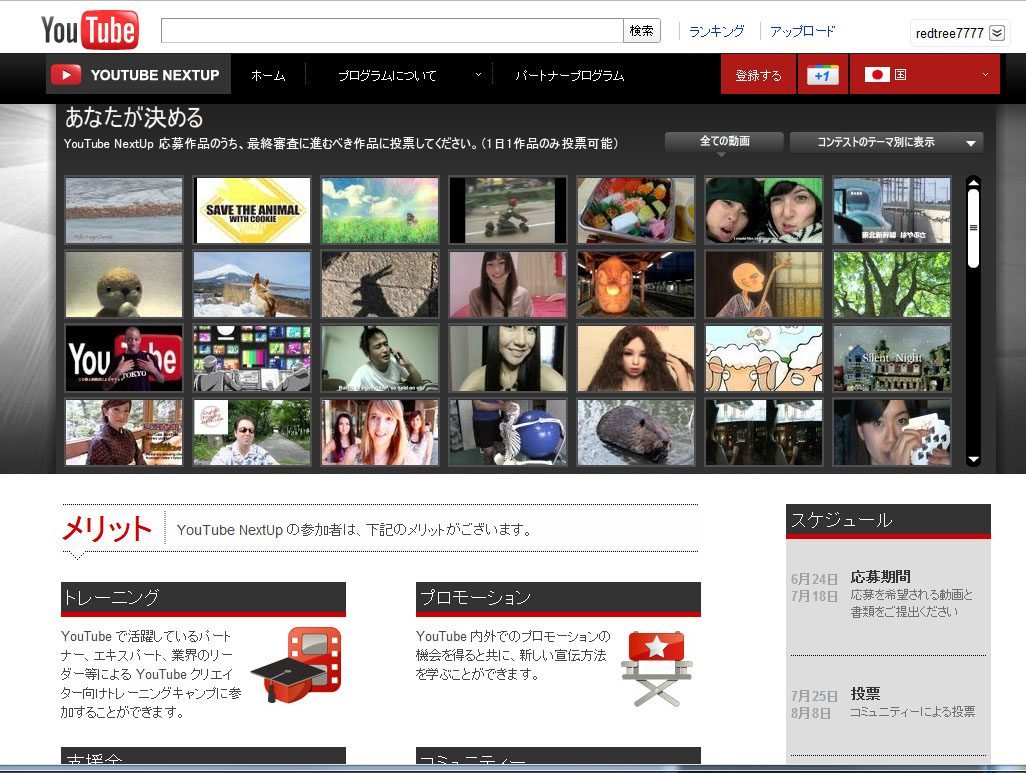Image resolution: width=1026 pixels, height=773 pixels.
Task: Open the motorcycle rider video thumbnail
Action: [508, 210]
